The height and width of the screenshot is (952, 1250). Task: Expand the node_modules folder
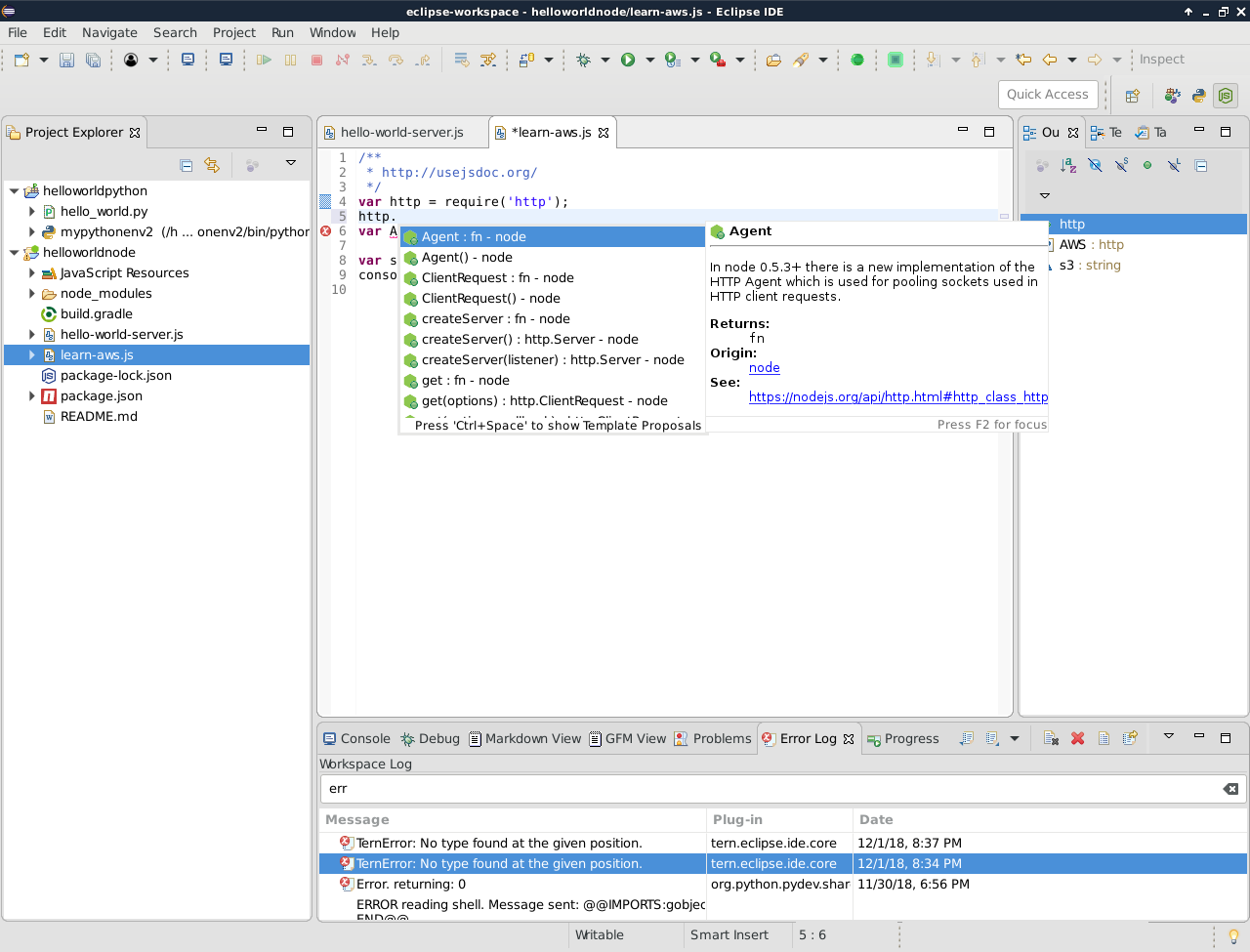[31, 294]
